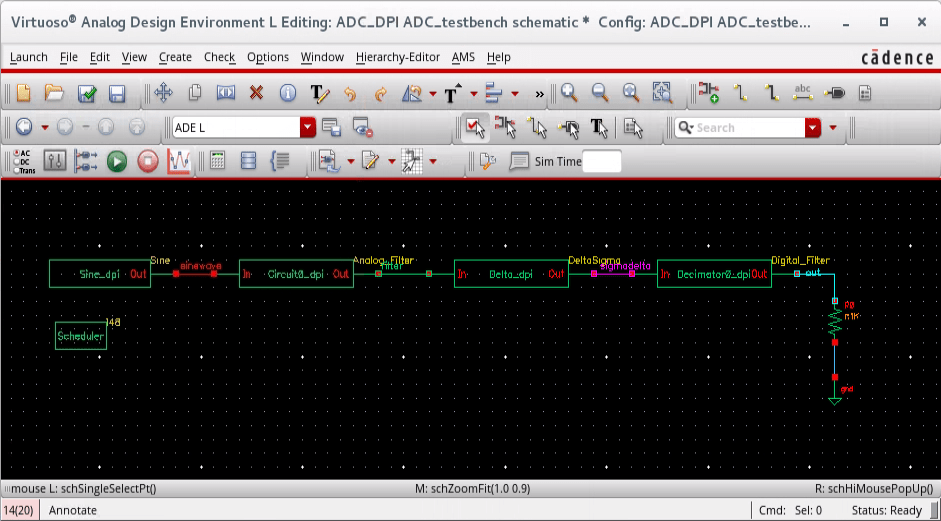Select the Create Wire Name abc icon
The height and width of the screenshot is (521, 941).
coord(802,94)
